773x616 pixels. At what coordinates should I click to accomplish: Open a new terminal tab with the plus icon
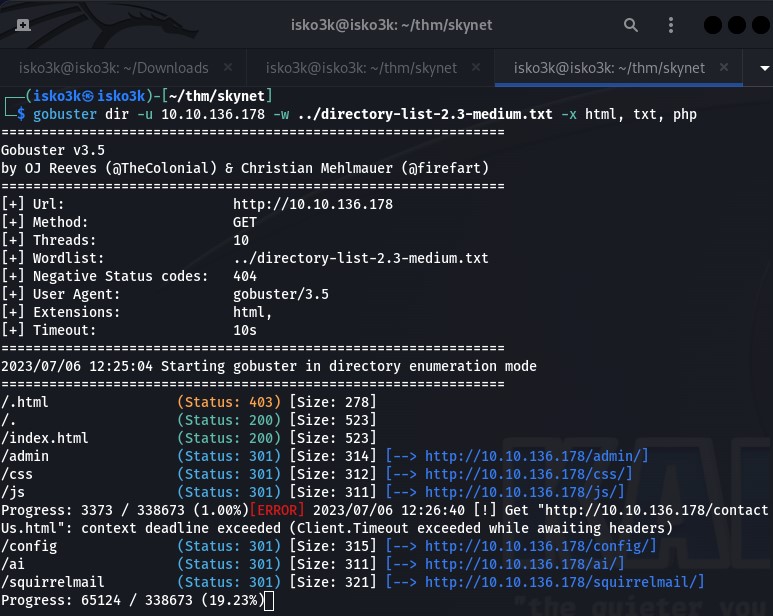(x=22, y=25)
